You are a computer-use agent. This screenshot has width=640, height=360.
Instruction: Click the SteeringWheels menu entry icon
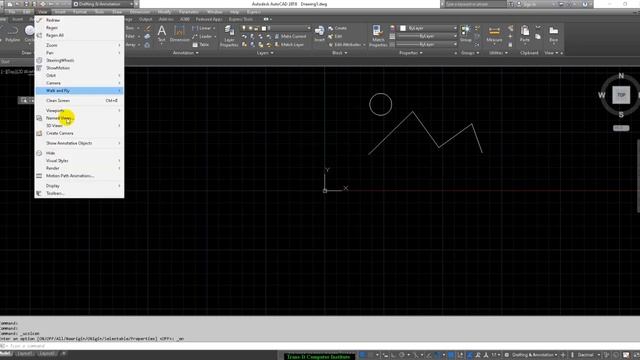pos(39,60)
